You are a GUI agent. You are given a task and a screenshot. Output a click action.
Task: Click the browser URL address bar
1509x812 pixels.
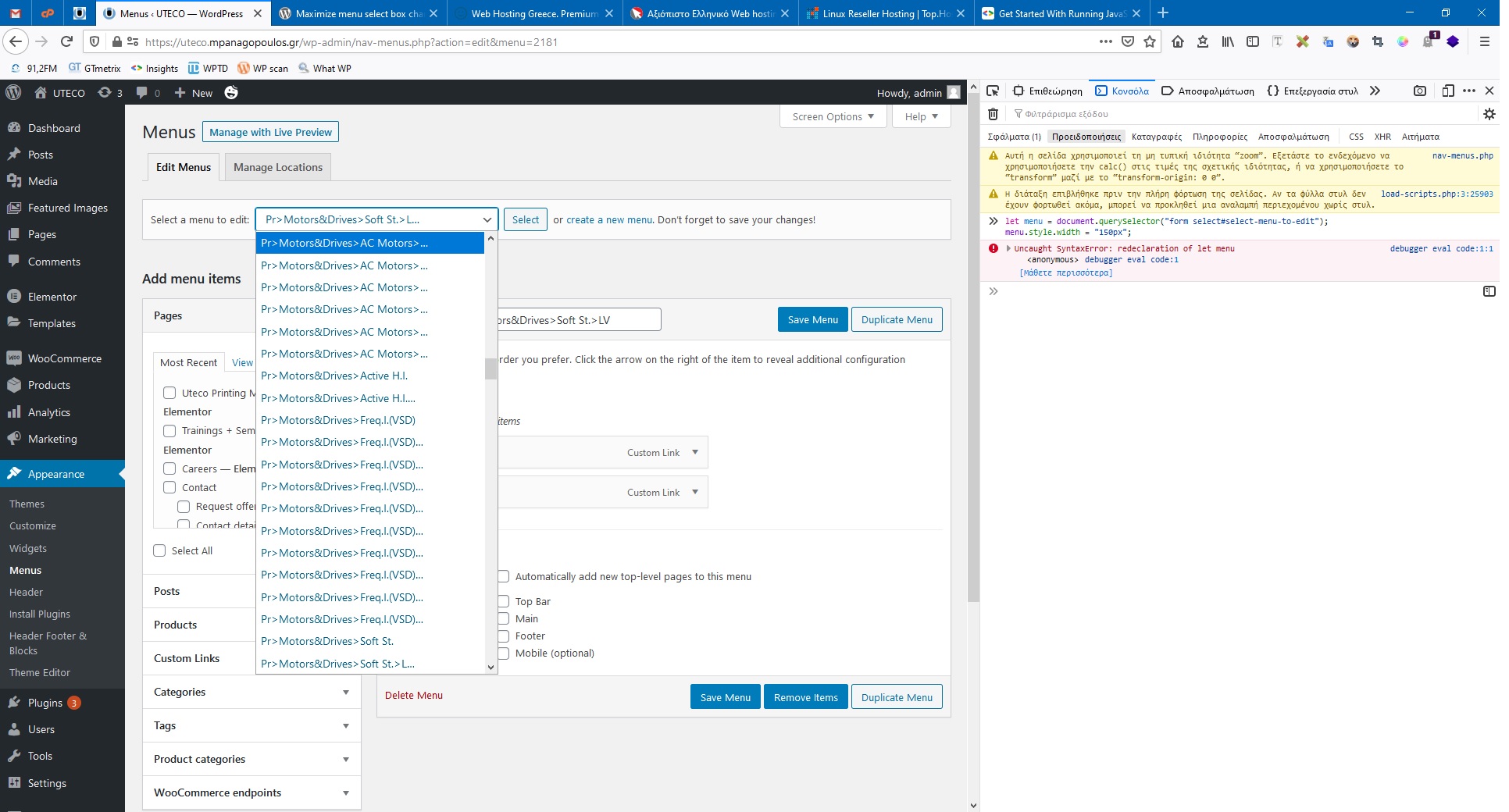617,41
